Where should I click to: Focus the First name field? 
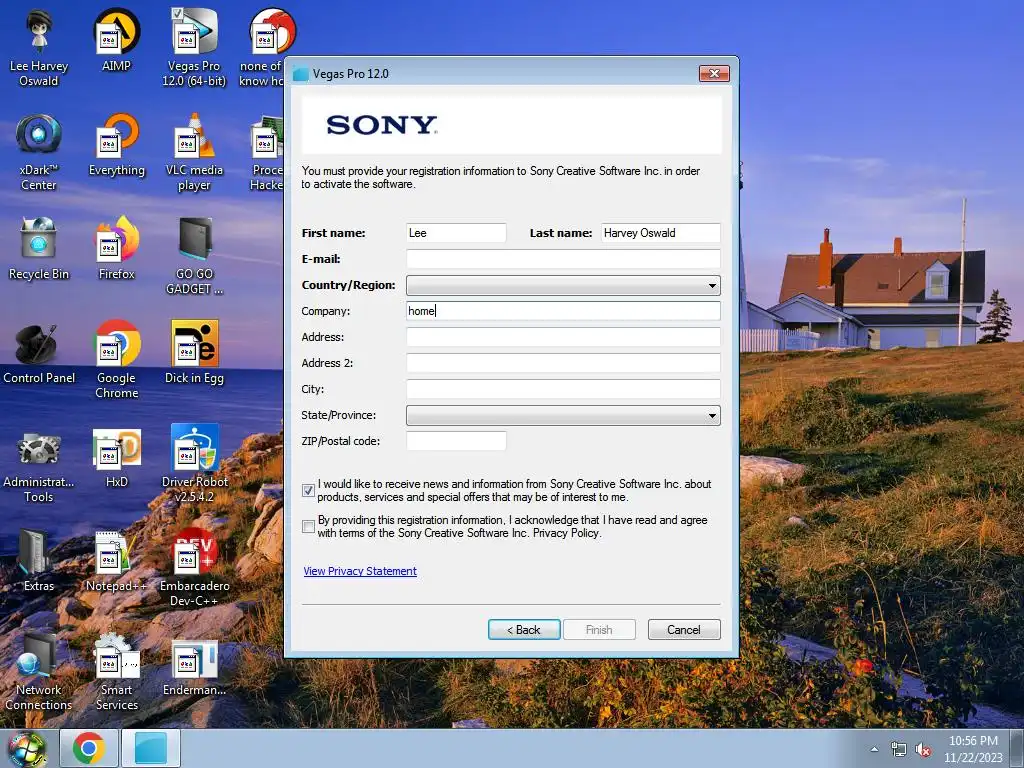pyautogui.click(x=456, y=233)
